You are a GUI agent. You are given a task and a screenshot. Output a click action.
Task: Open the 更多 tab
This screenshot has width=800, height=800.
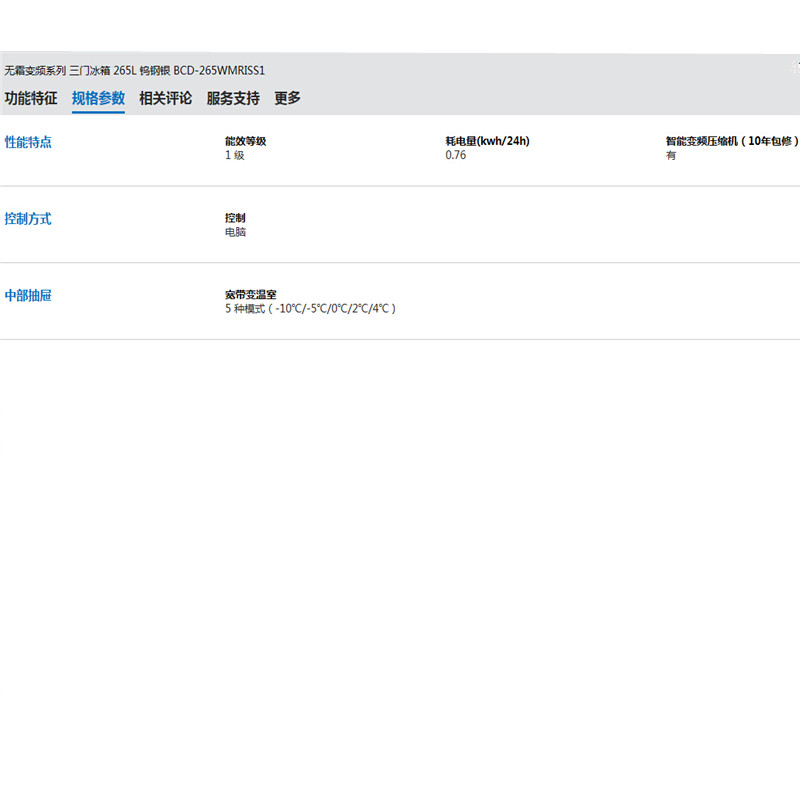[x=287, y=98]
